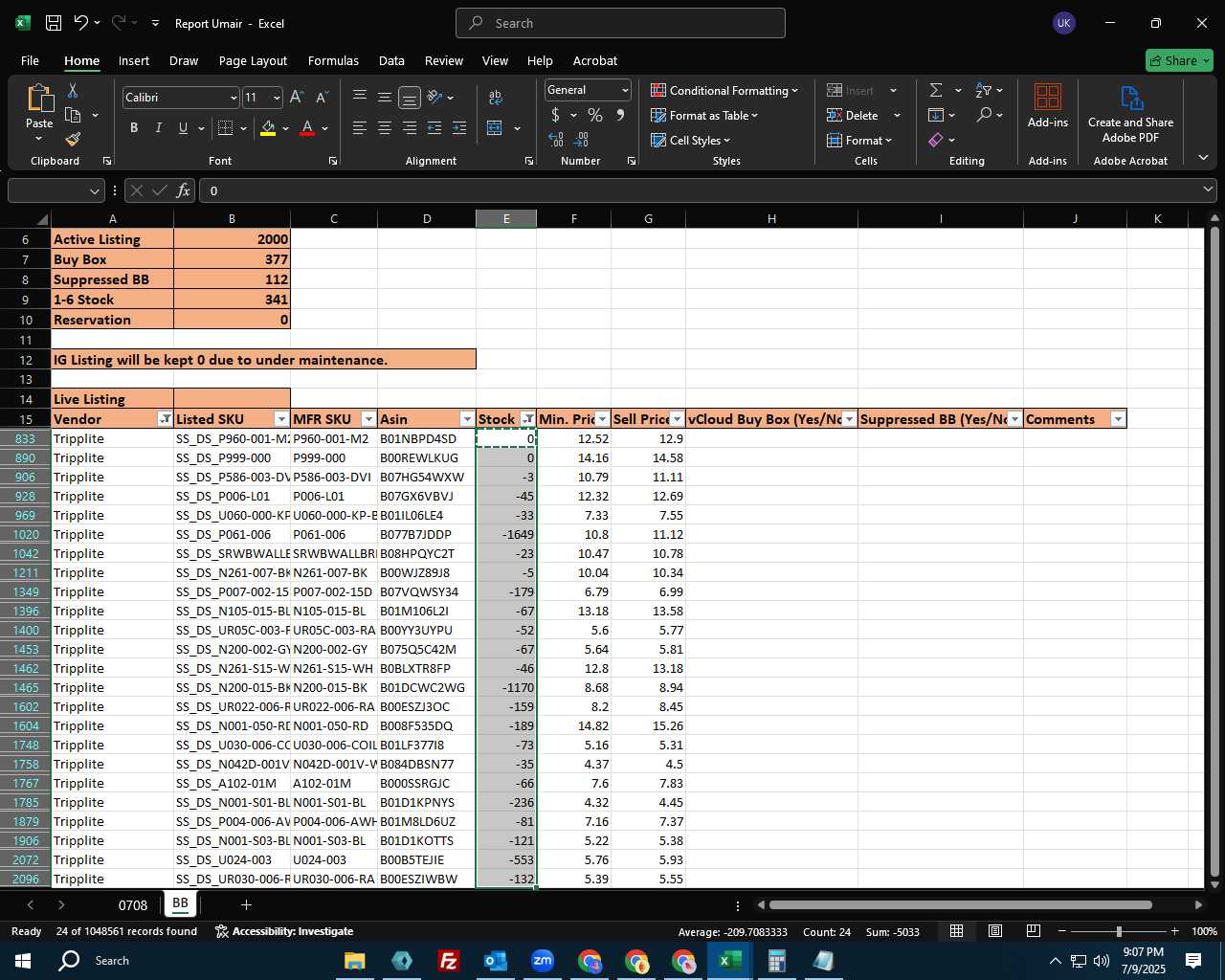Click Insert Function fx icon

[x=184, y=190]
